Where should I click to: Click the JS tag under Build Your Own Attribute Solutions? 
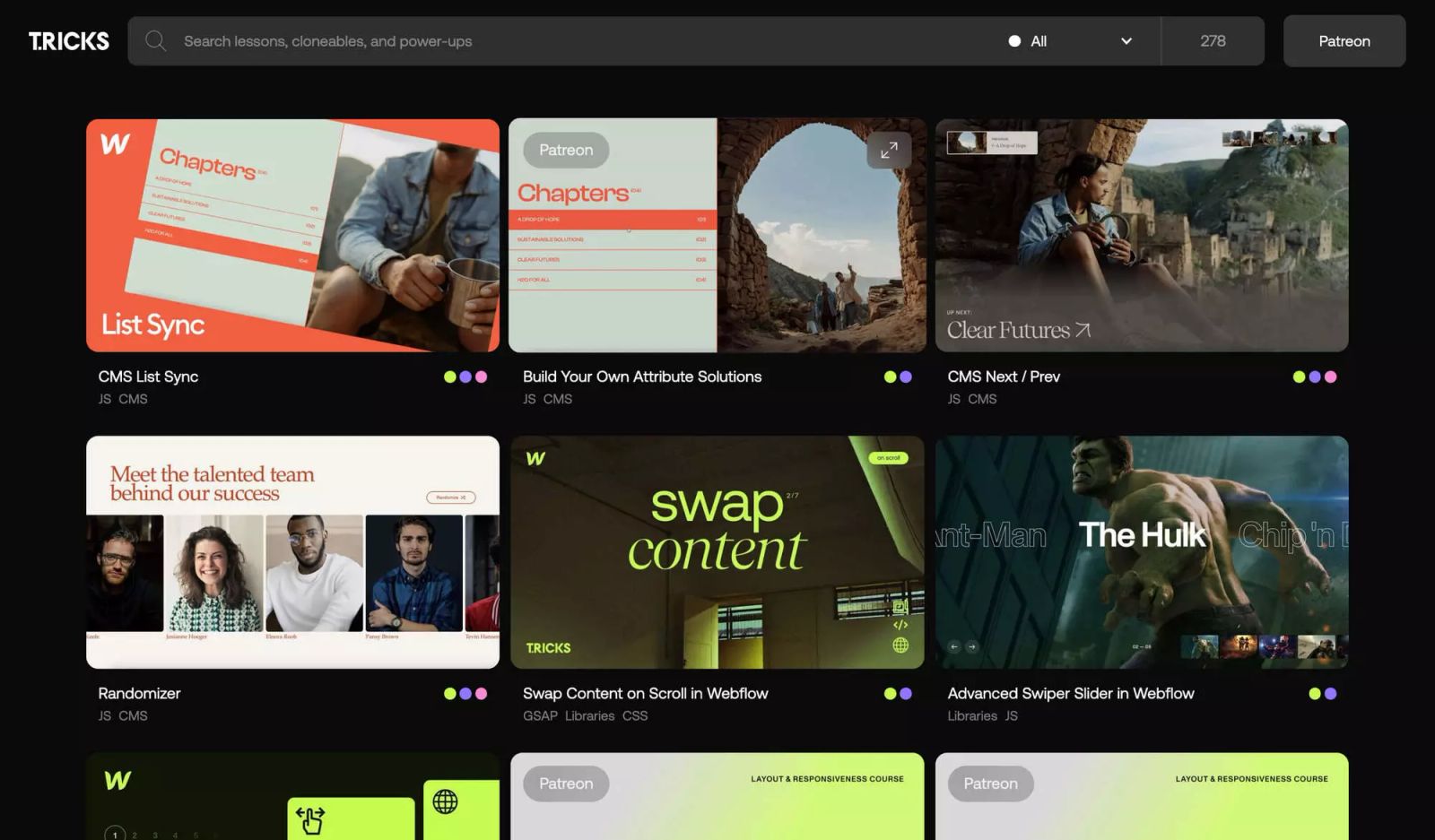(x=530, y=399)
